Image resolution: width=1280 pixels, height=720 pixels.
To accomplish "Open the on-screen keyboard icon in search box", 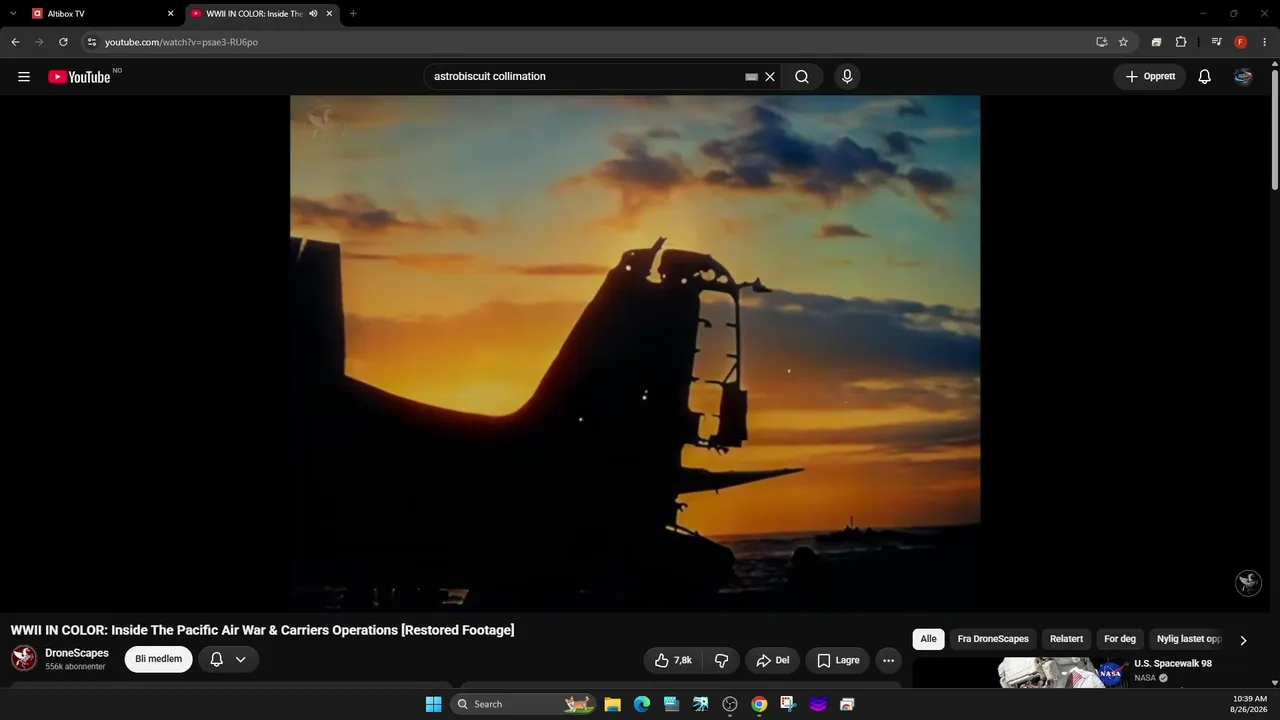I will (752, 77).
